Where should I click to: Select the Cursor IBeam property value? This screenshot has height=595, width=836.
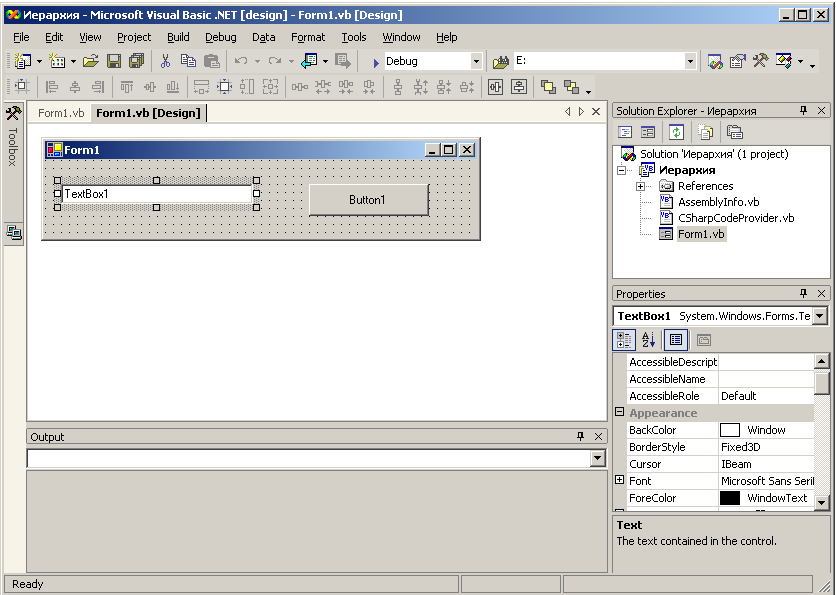click(x=766, y=464)
